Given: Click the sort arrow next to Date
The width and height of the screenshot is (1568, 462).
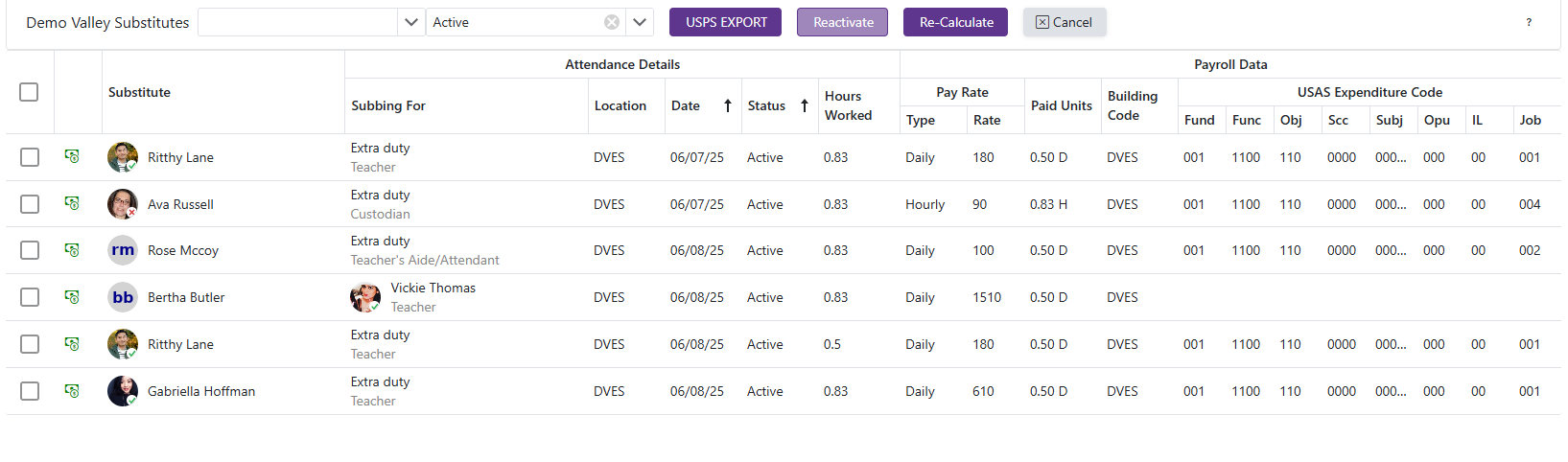Looking at the screenshot, I should coord(728,106).
